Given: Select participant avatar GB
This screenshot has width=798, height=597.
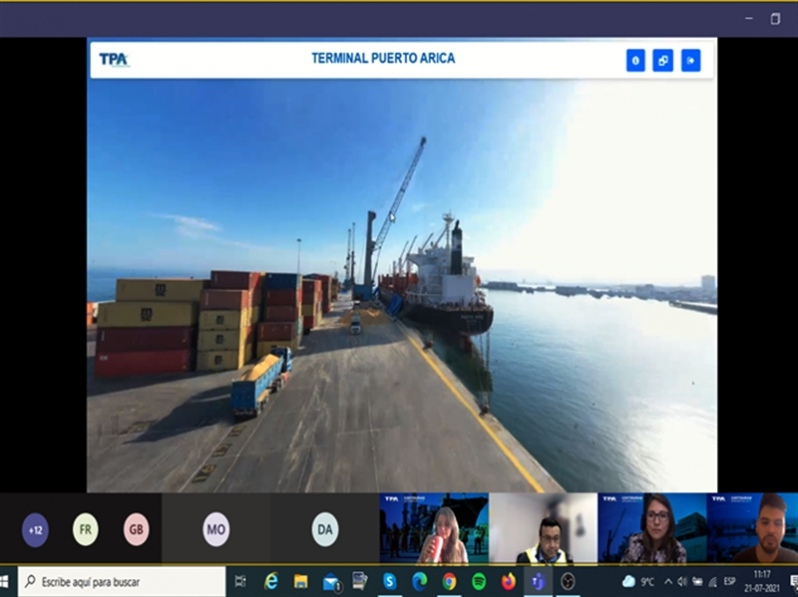Looking at the screenshot, I should [x=136, y=529].
